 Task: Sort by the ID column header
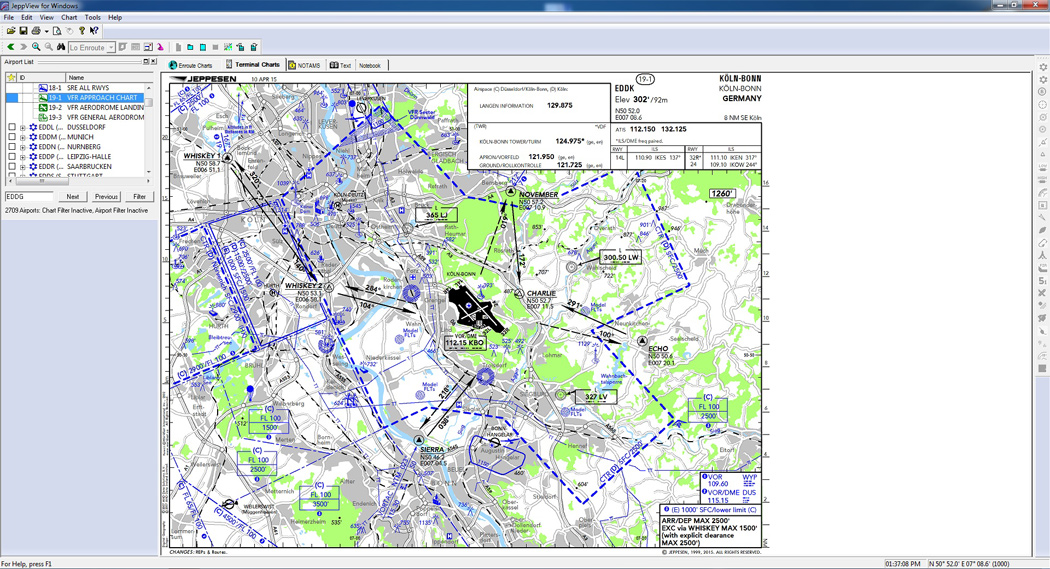point(41,78)
